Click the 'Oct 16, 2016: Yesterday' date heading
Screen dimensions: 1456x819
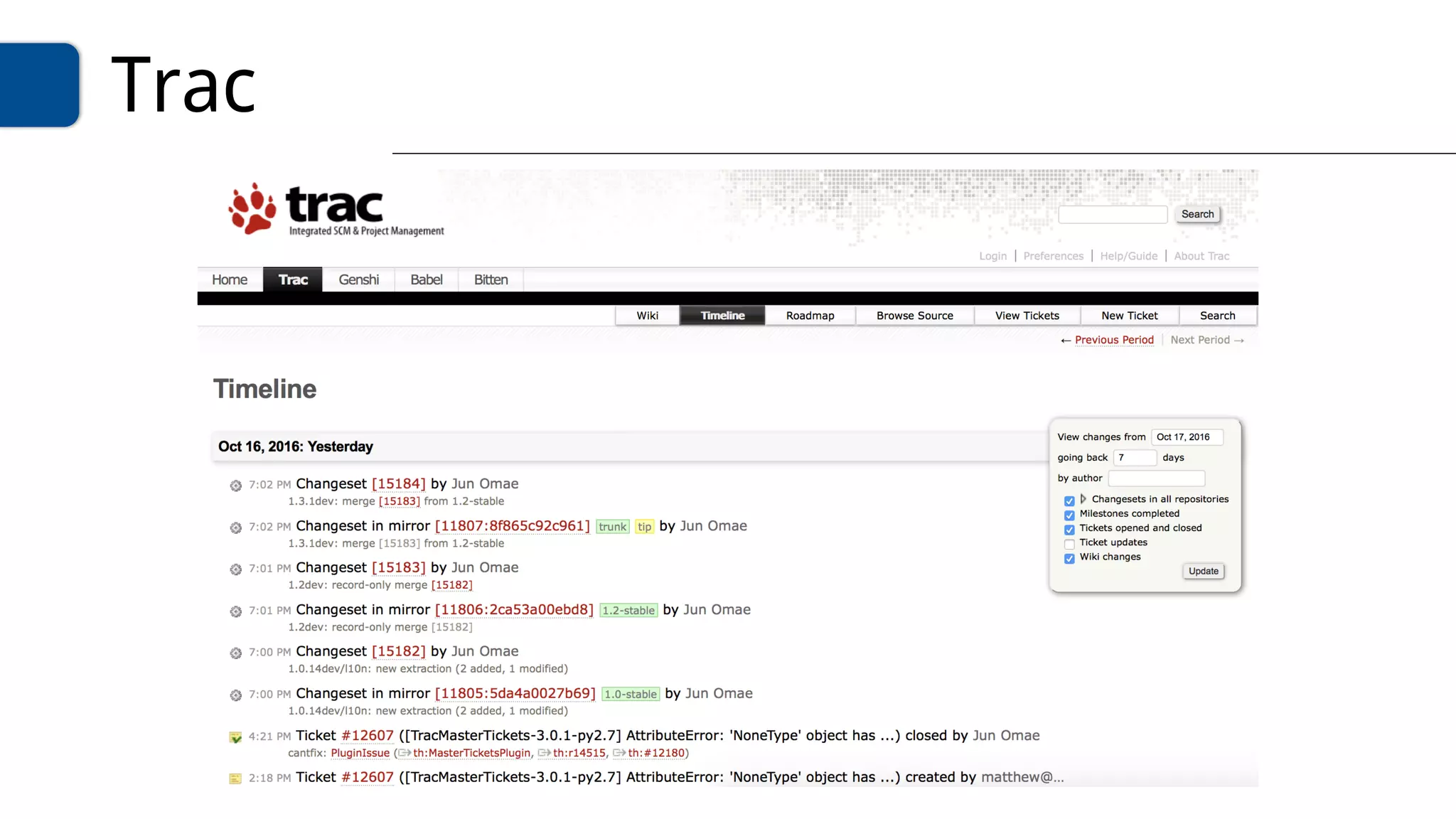(x=296, y=446)
